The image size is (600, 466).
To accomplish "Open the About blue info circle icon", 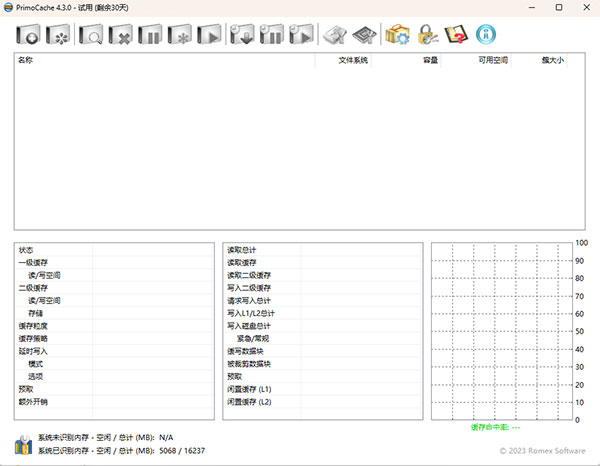I will (x=486, y=34).
